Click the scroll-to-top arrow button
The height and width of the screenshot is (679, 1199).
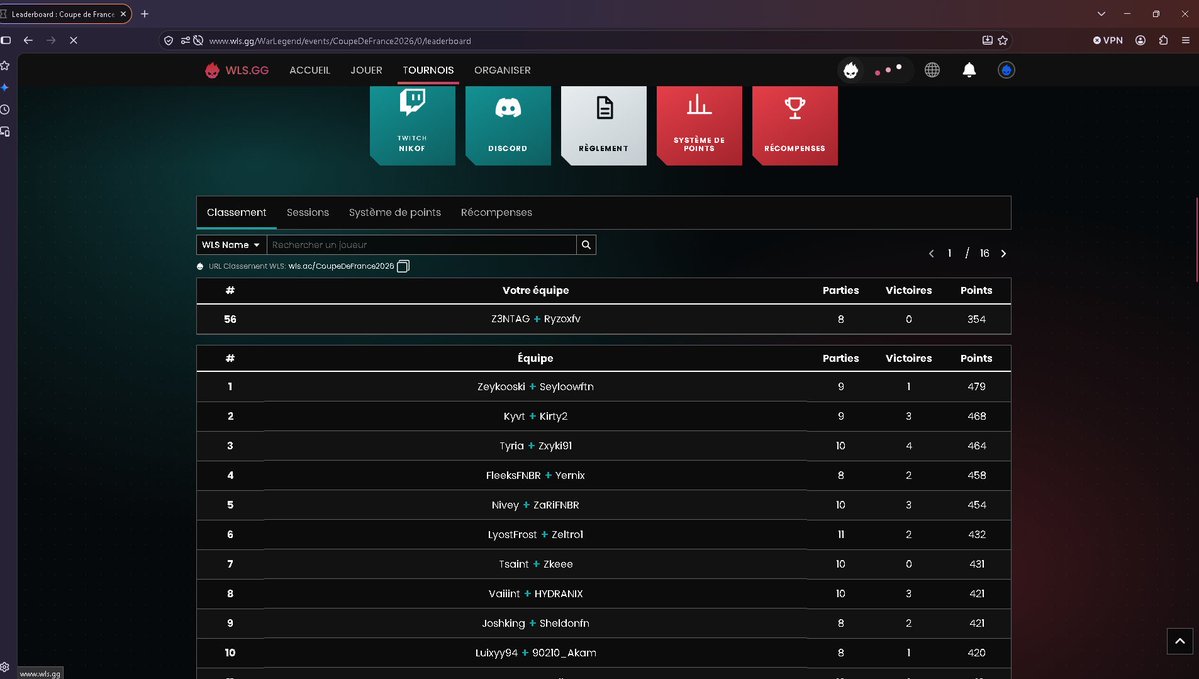1179,641
